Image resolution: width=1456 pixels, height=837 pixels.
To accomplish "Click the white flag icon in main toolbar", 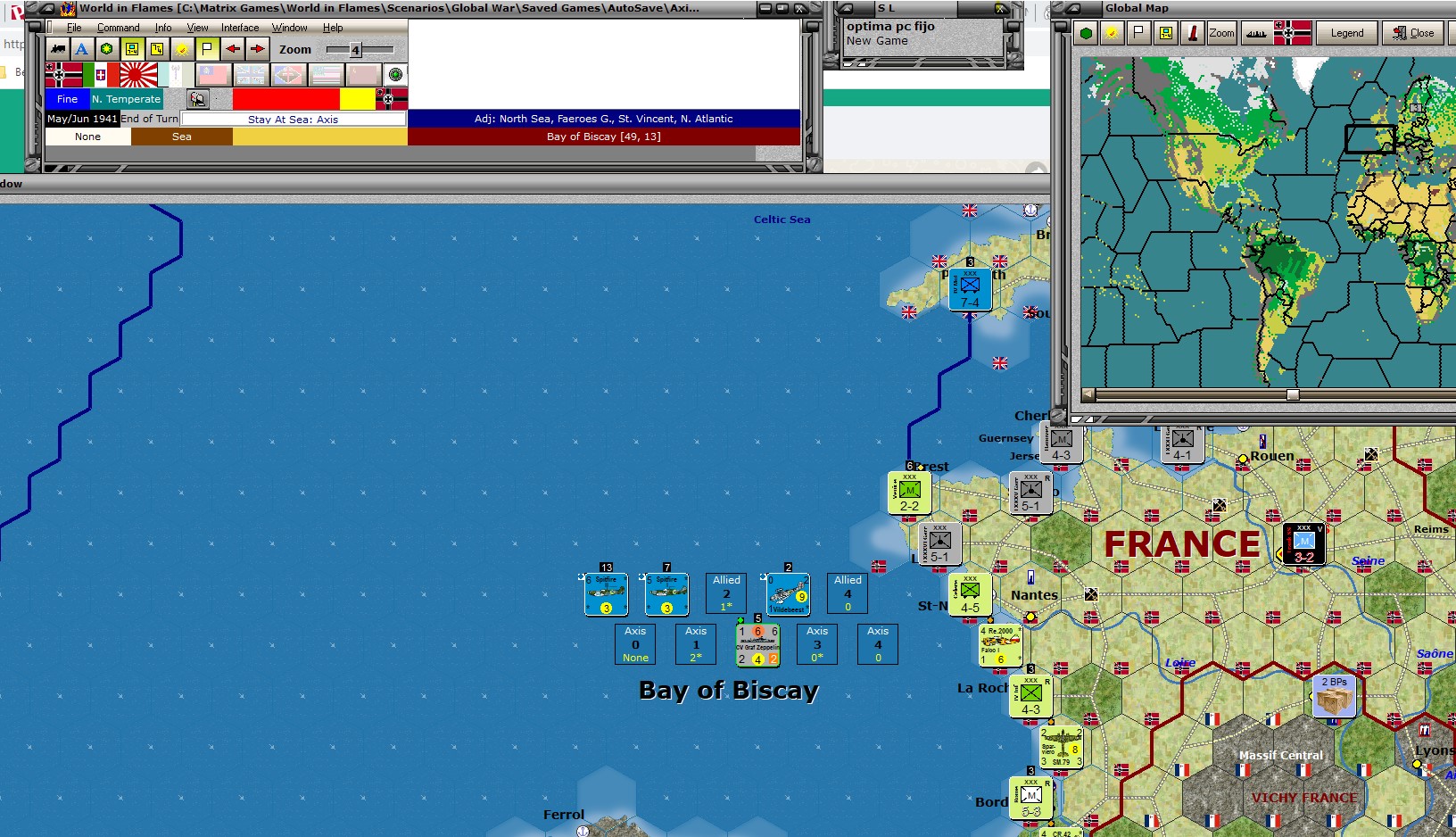I will 207,49.
